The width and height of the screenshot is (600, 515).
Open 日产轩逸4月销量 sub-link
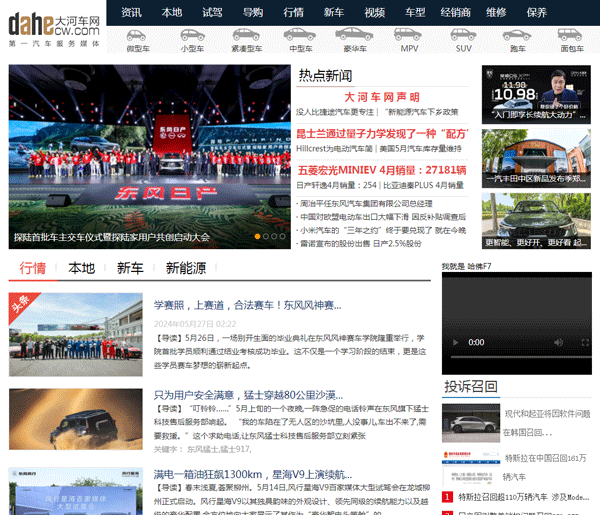pyautogui.click(x=337, y=185)
